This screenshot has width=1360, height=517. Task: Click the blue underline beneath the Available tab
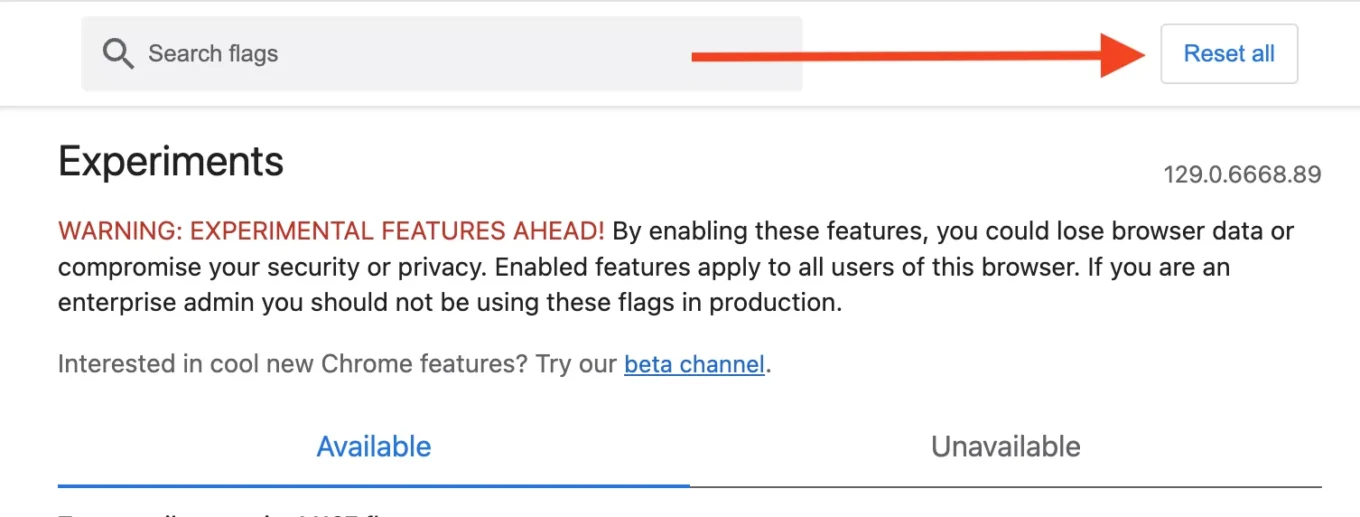click(x=373, y=485)
